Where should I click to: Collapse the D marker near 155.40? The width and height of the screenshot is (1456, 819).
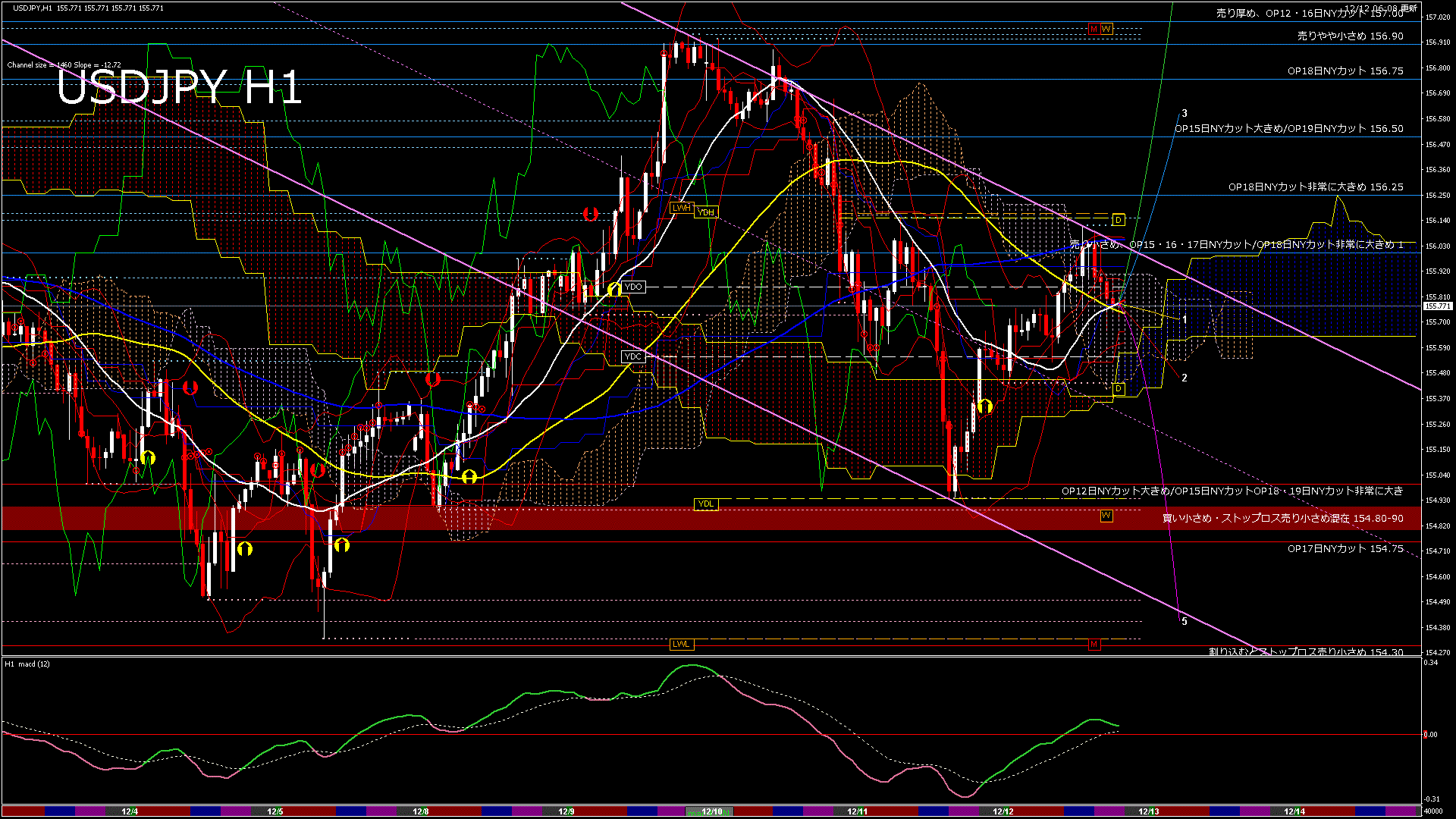1118,389
